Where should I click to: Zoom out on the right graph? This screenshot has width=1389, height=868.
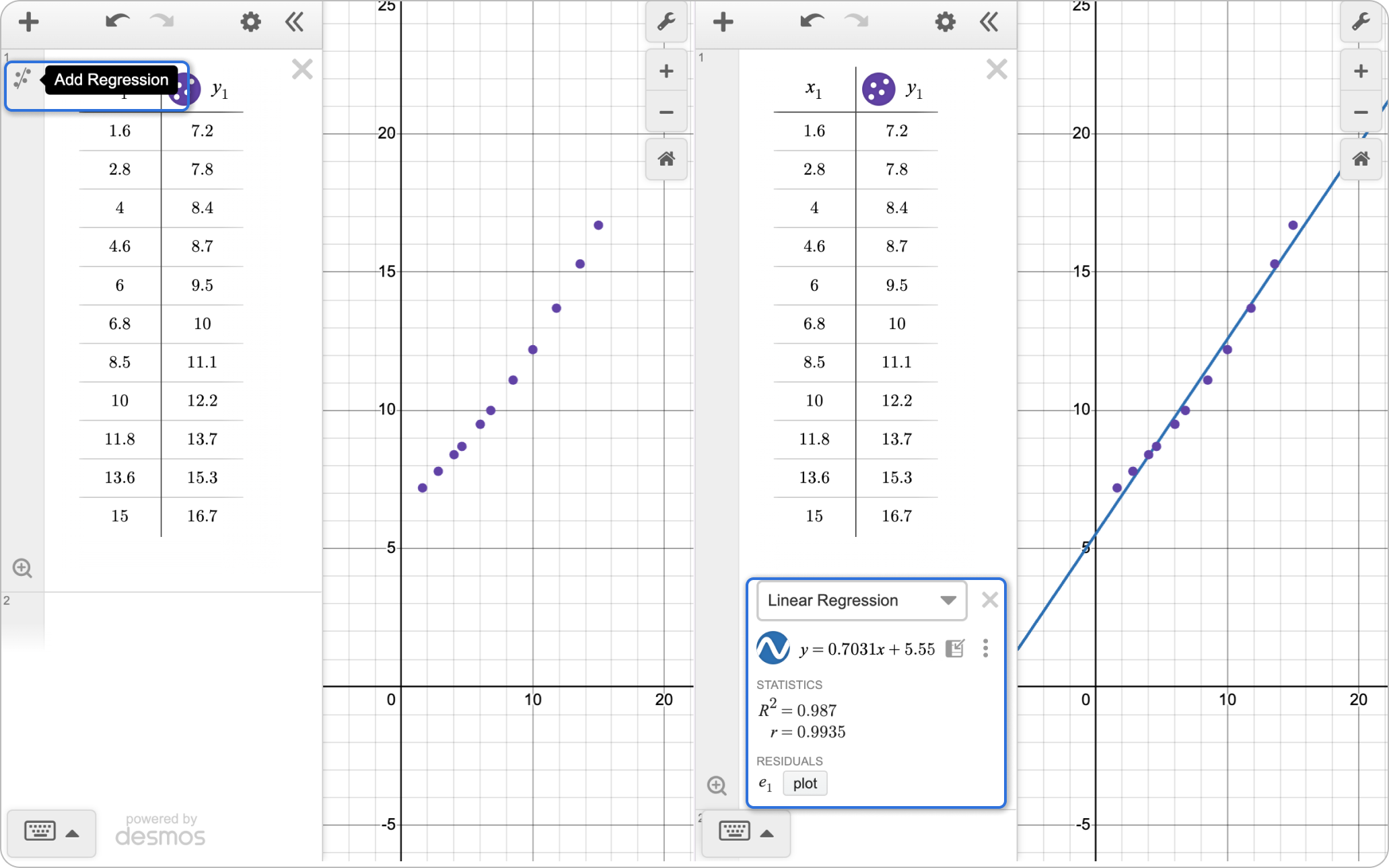click(x=1361, y=112)
